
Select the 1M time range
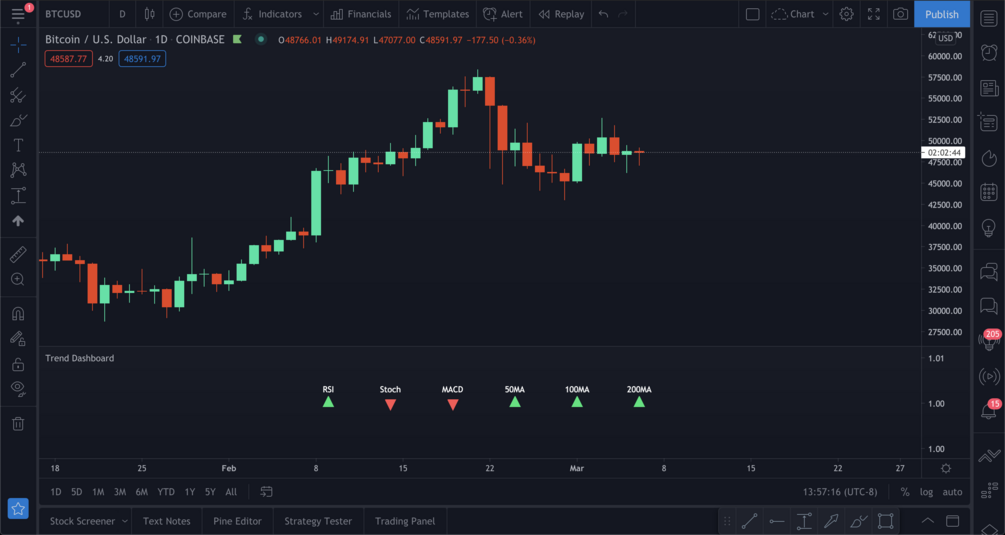[98, 492]
